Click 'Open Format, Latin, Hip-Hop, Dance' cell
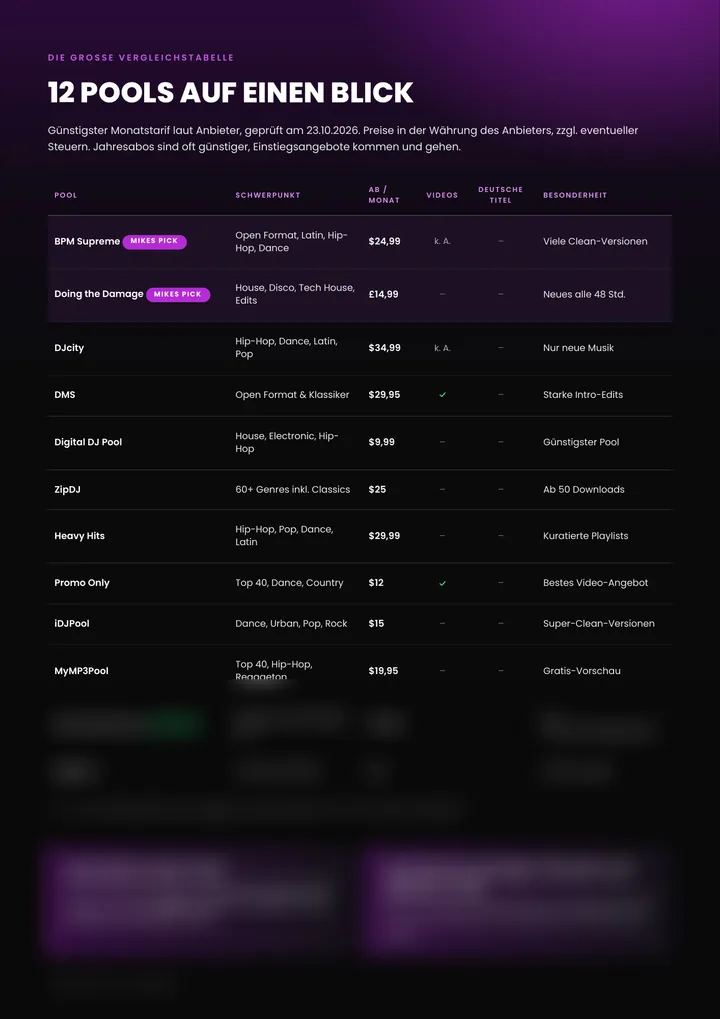 click(292, 241)
